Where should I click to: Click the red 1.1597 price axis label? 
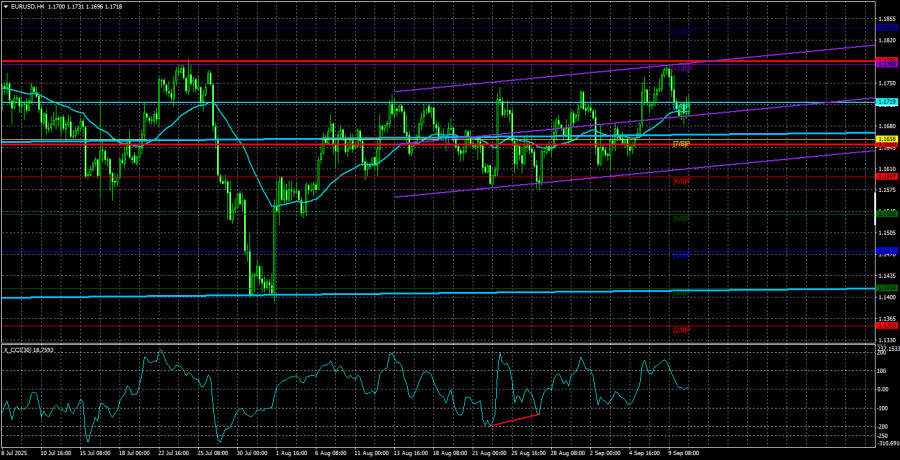(886, 177)
